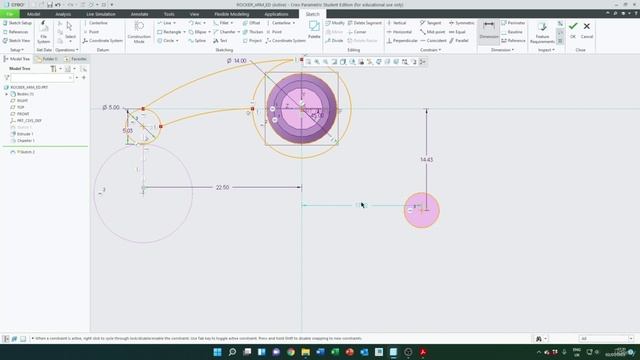Apply the Mid-point constraint
This screenshot has height=360, width=640.
click(433, 32)
